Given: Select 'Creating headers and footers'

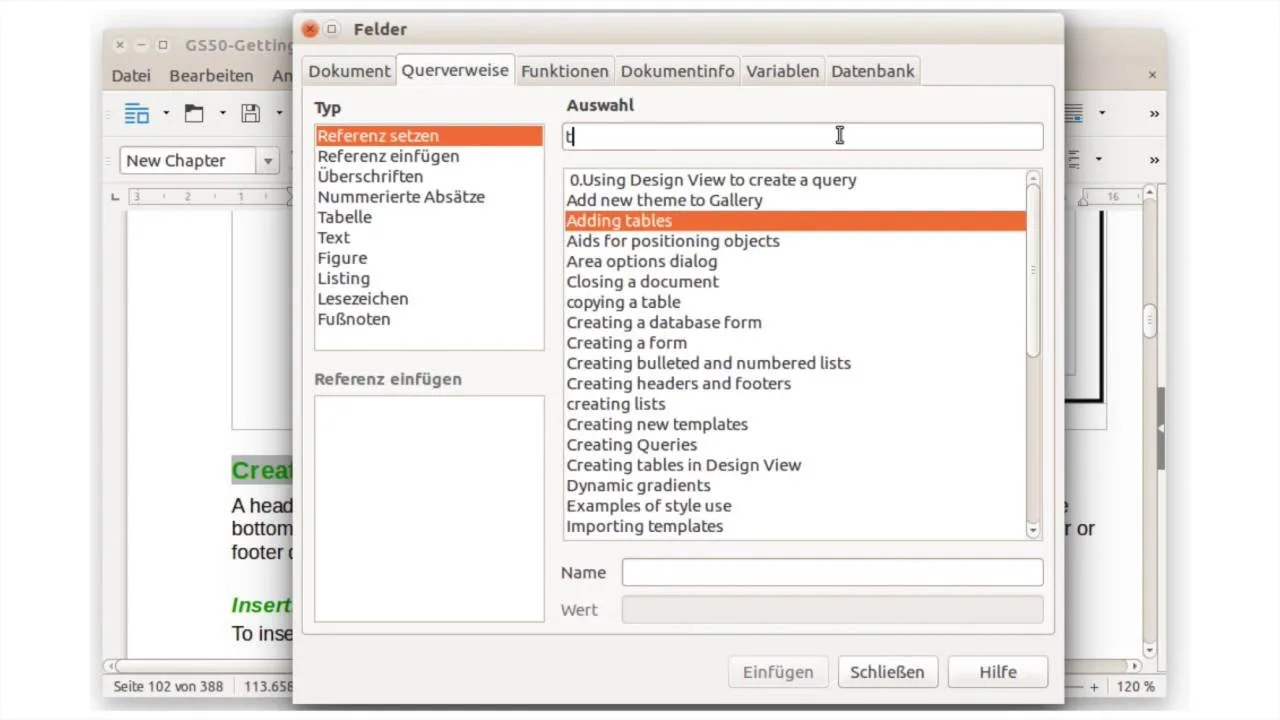Looking at the screenshot, I should pos(795,383).
